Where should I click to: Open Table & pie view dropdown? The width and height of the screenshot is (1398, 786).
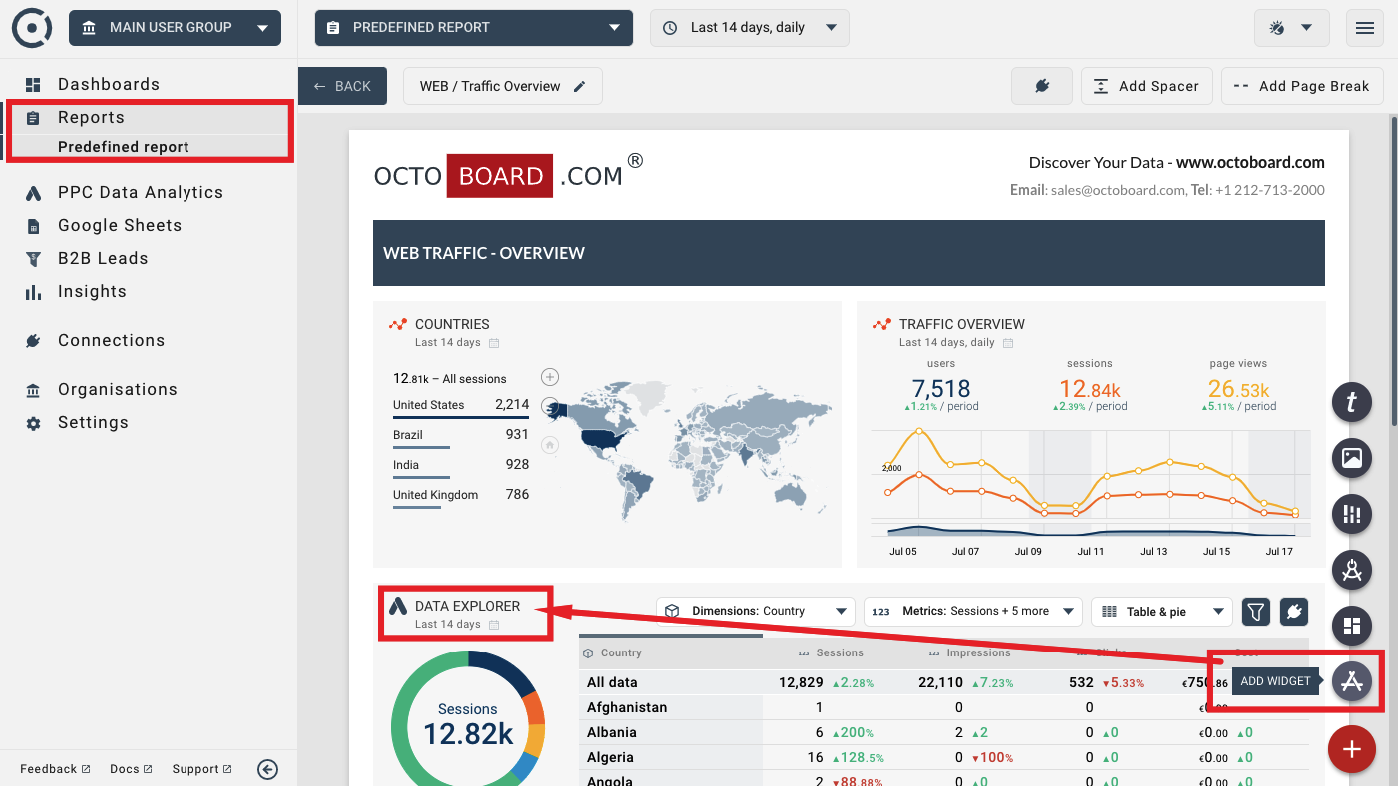(x=1162, y=611)
